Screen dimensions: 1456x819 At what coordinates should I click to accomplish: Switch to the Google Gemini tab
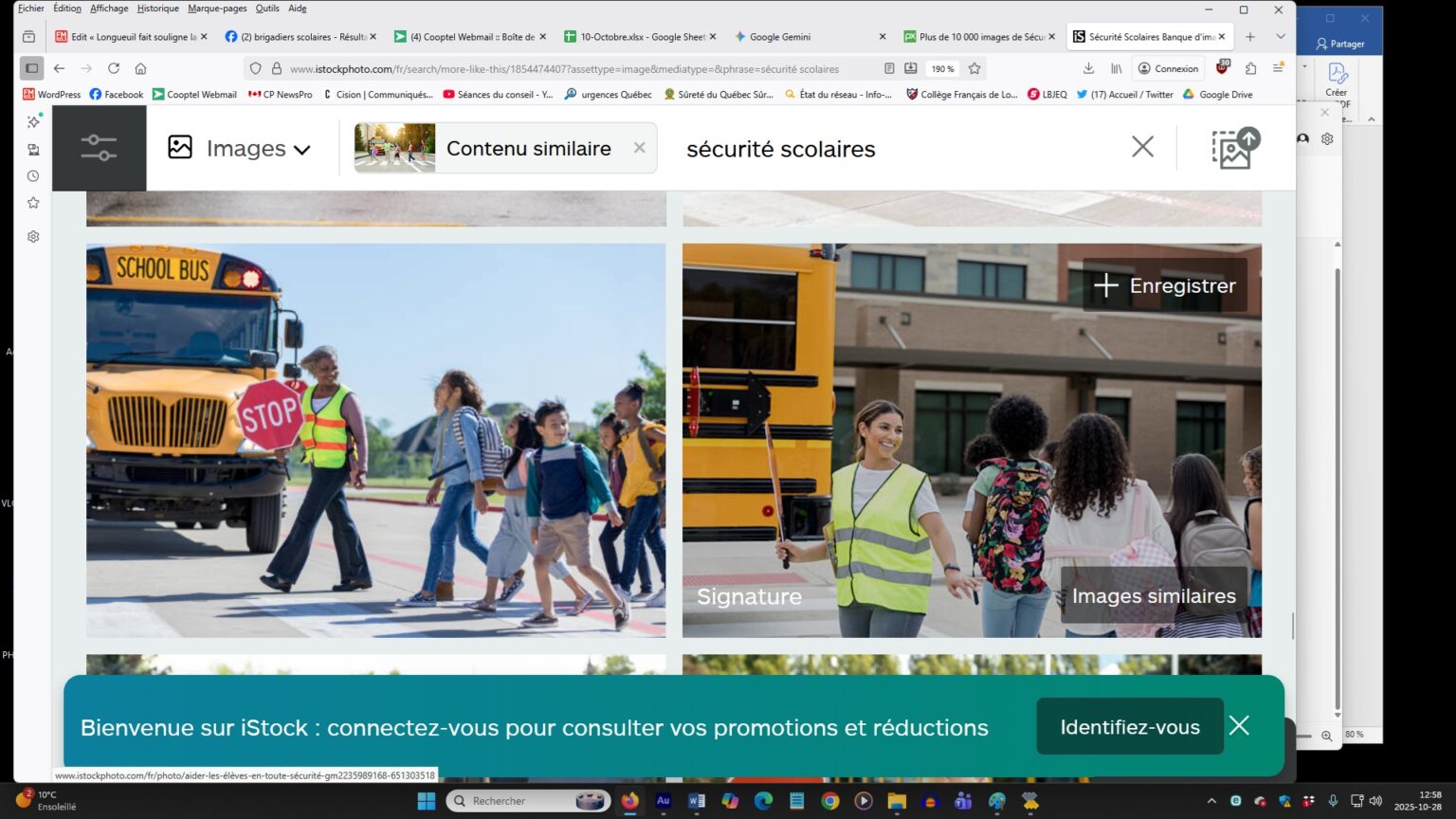coord(779,37)
